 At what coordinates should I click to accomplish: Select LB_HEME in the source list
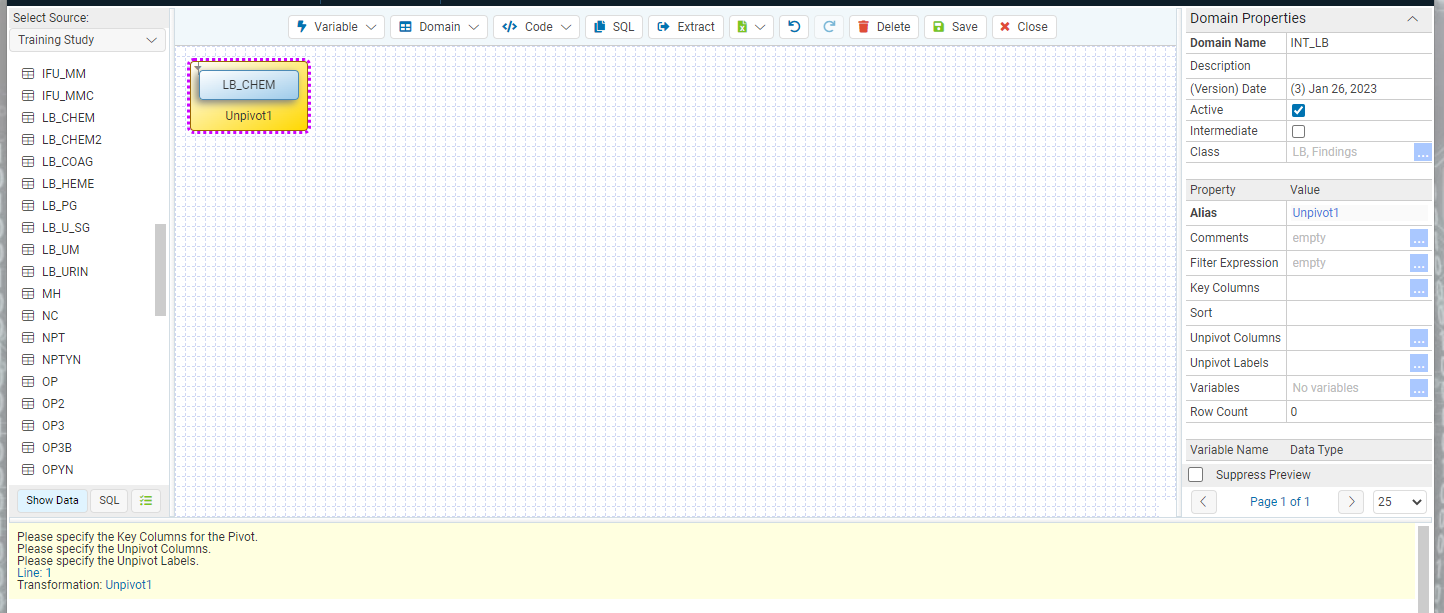pyautogui.click(x=68, y=184)
